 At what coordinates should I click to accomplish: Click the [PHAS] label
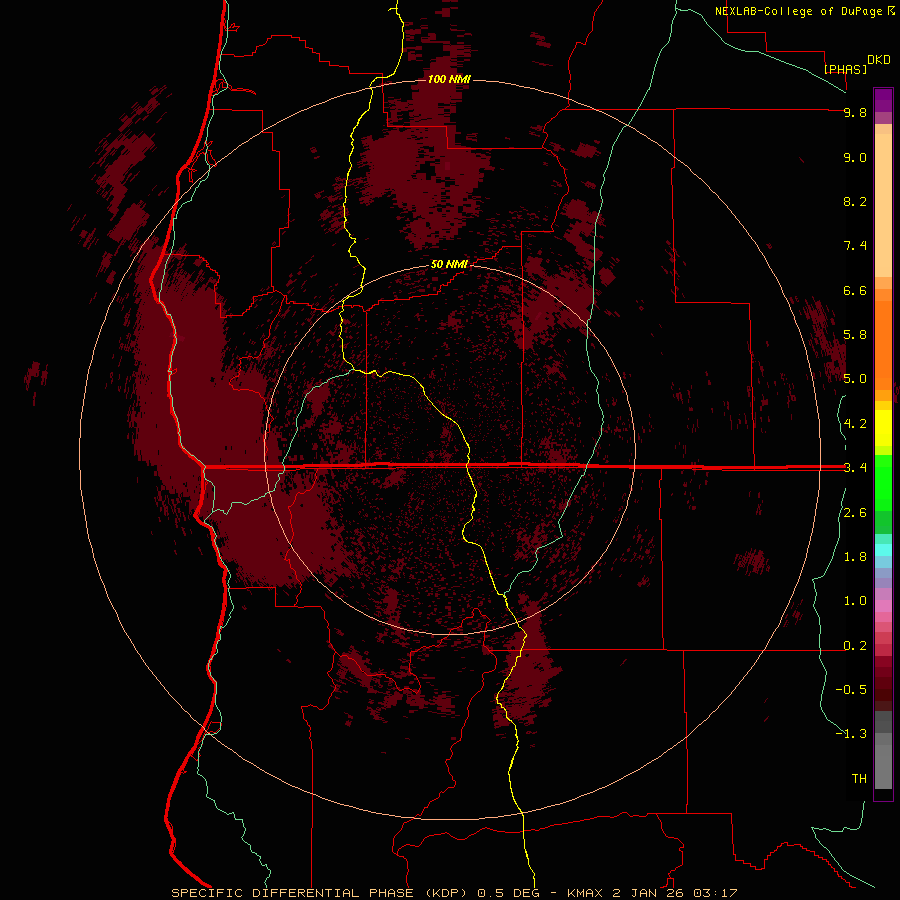coord(845,69)
